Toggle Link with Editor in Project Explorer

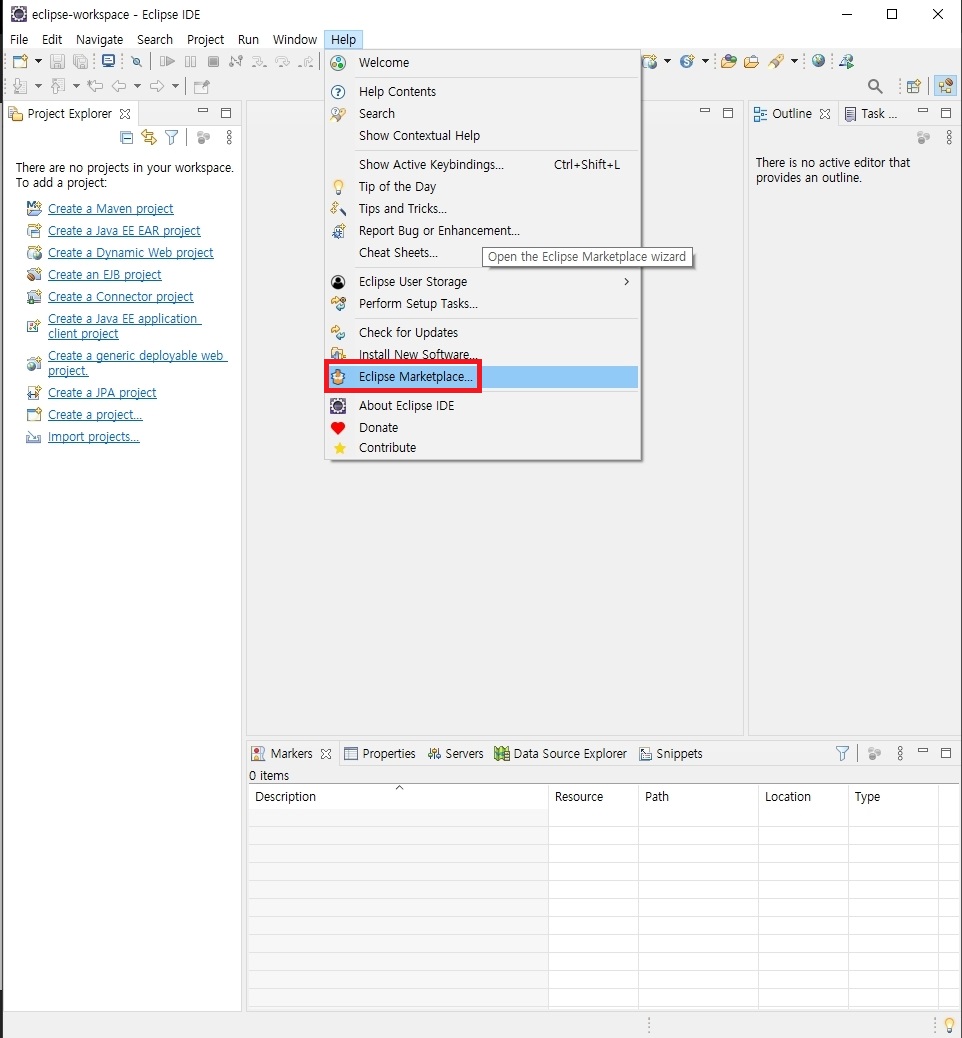click(149, 138)
